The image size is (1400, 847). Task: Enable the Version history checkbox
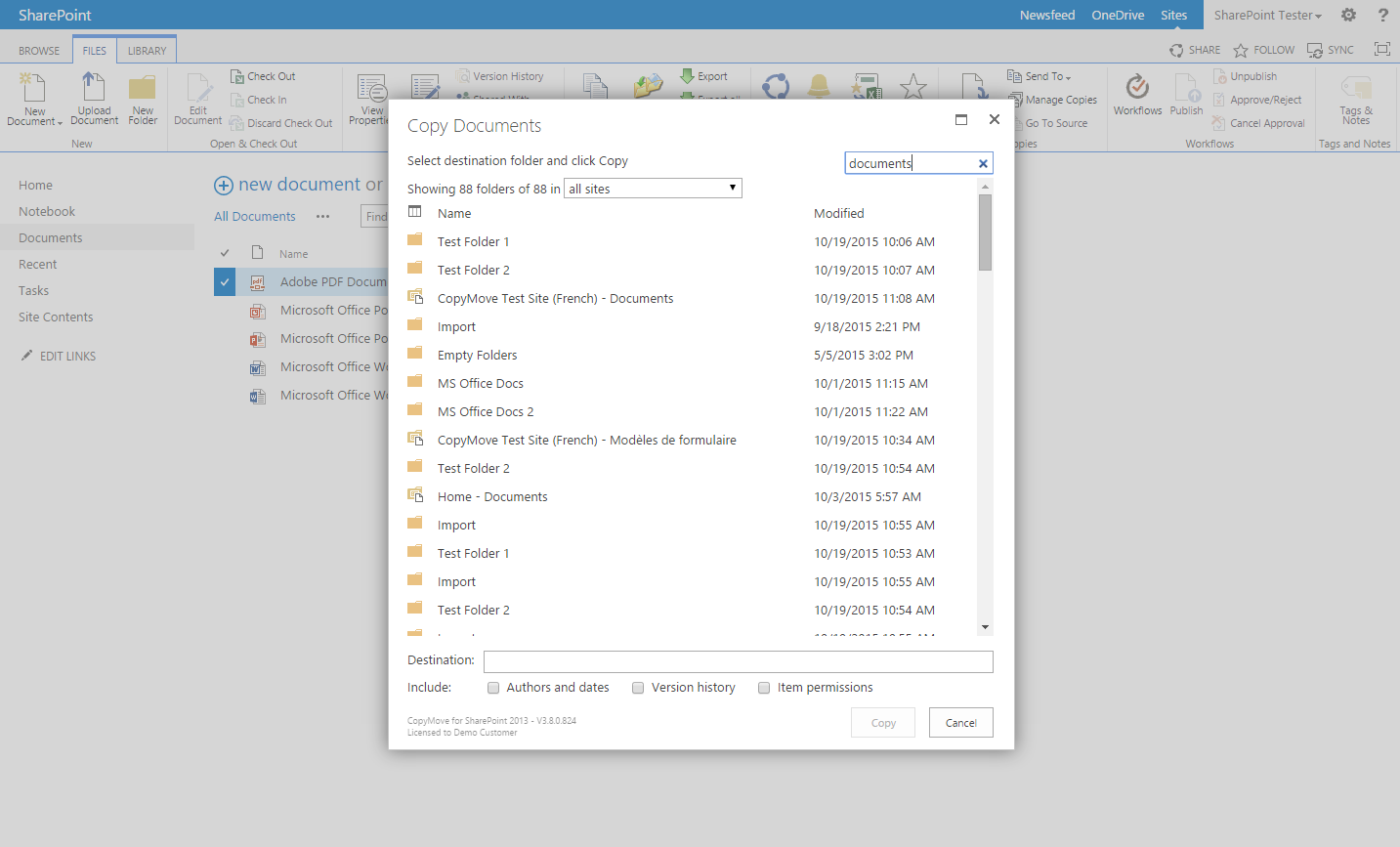pyautogui.click(x=638, y=688)
